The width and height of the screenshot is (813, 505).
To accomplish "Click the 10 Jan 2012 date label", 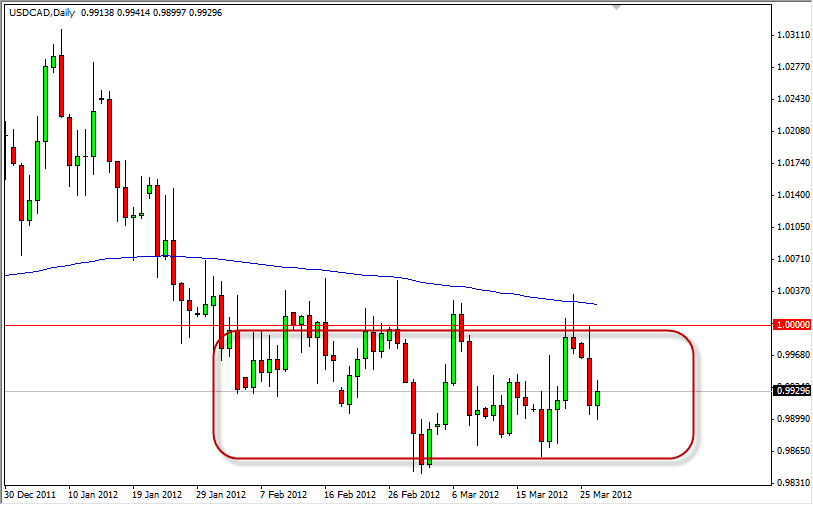I will coord(93,495).
